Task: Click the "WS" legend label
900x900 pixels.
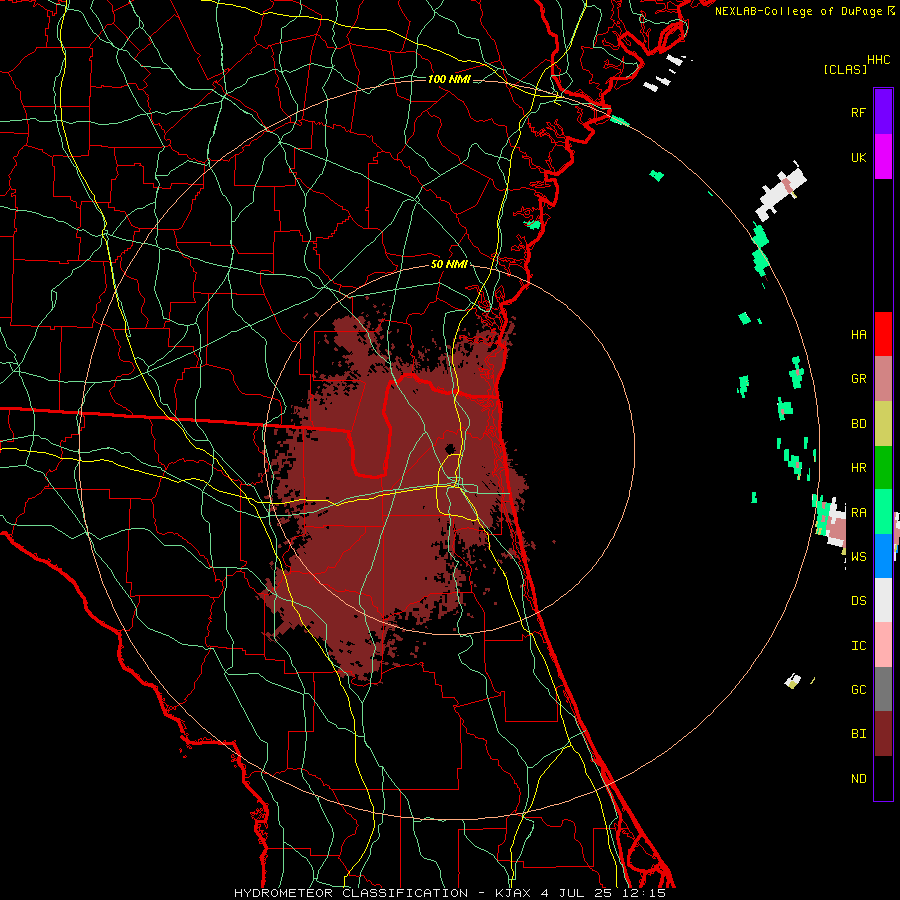Action: click(858, 556)
